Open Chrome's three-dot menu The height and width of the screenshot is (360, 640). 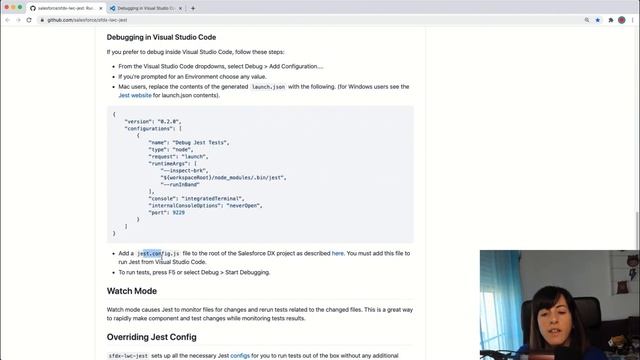633,20
